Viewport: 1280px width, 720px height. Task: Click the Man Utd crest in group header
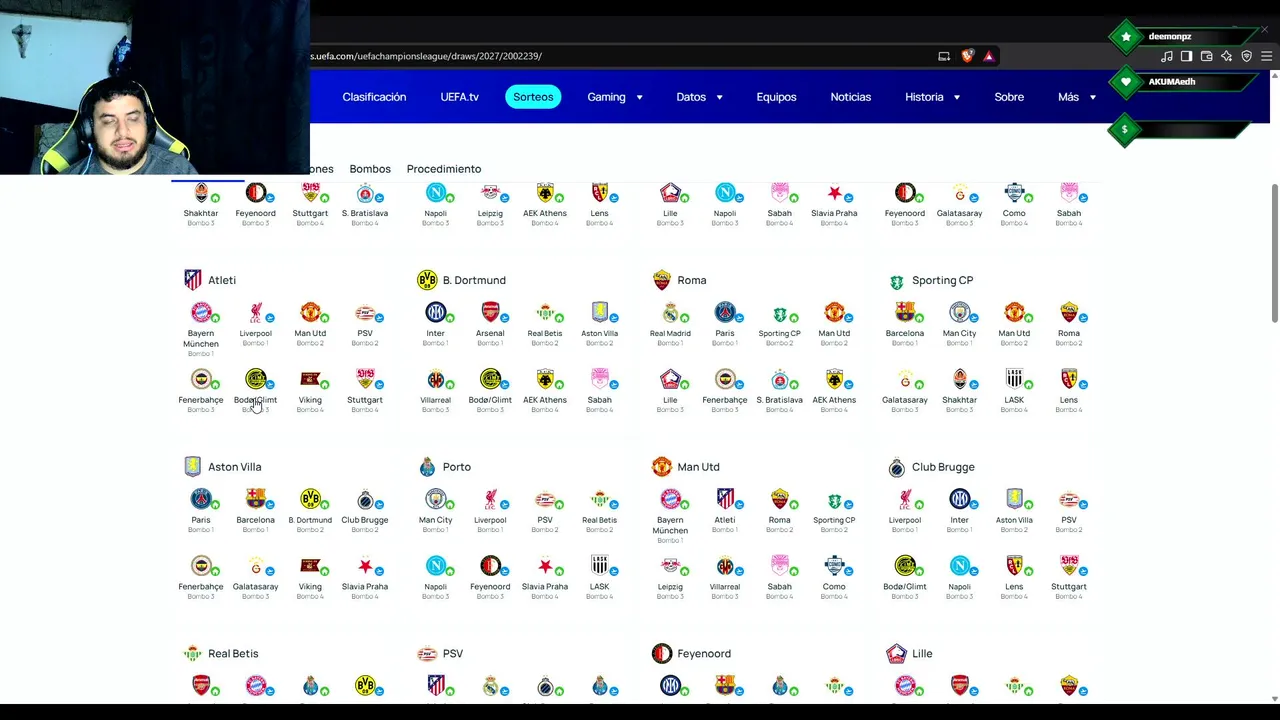[x=661, y=467]
